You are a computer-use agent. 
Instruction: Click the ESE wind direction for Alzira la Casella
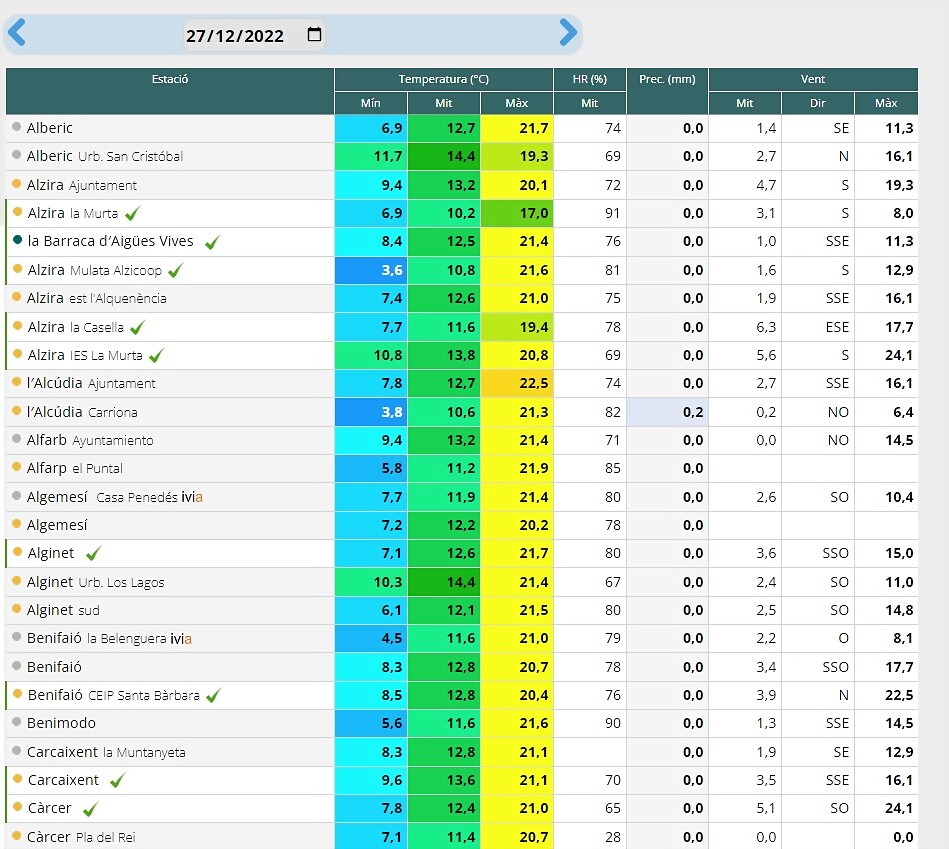point(837,327)
